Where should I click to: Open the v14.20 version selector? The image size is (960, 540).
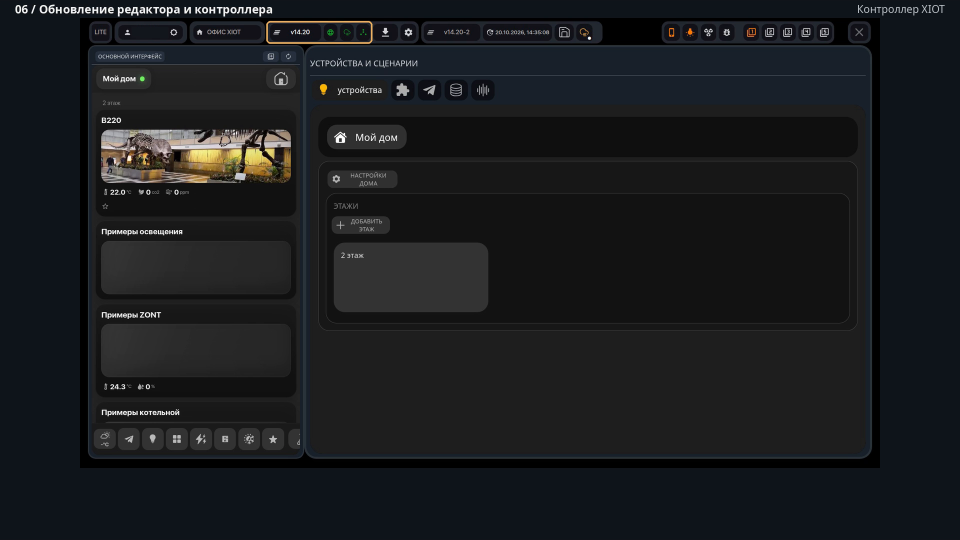click(295, 32)
